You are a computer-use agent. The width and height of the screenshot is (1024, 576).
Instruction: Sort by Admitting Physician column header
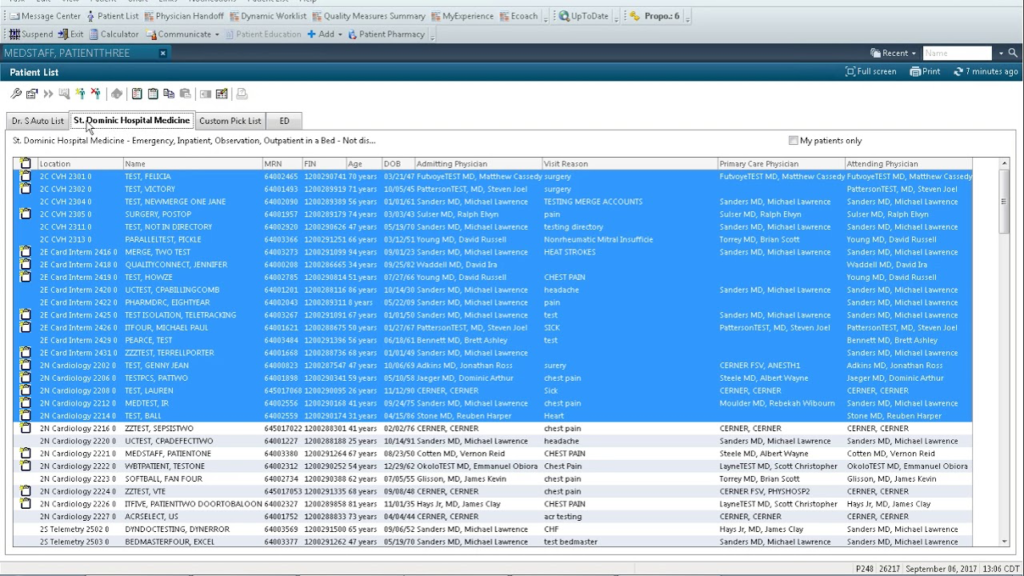click(450, 163)
